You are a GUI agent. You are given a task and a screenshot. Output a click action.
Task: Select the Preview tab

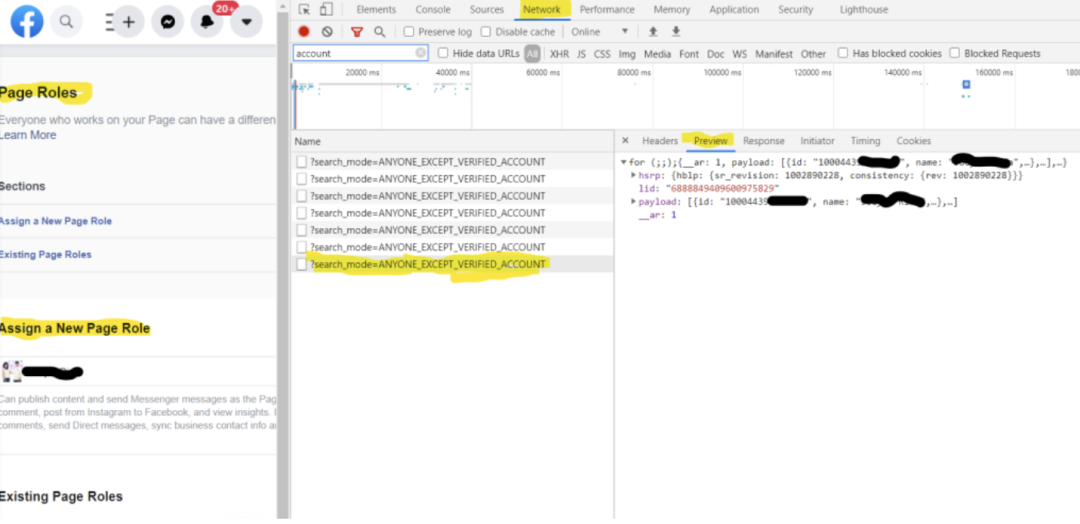711,140
